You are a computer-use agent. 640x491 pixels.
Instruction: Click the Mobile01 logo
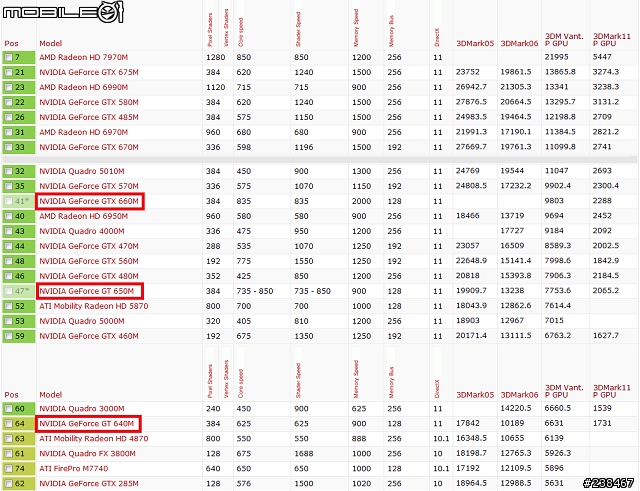[63, 12]
